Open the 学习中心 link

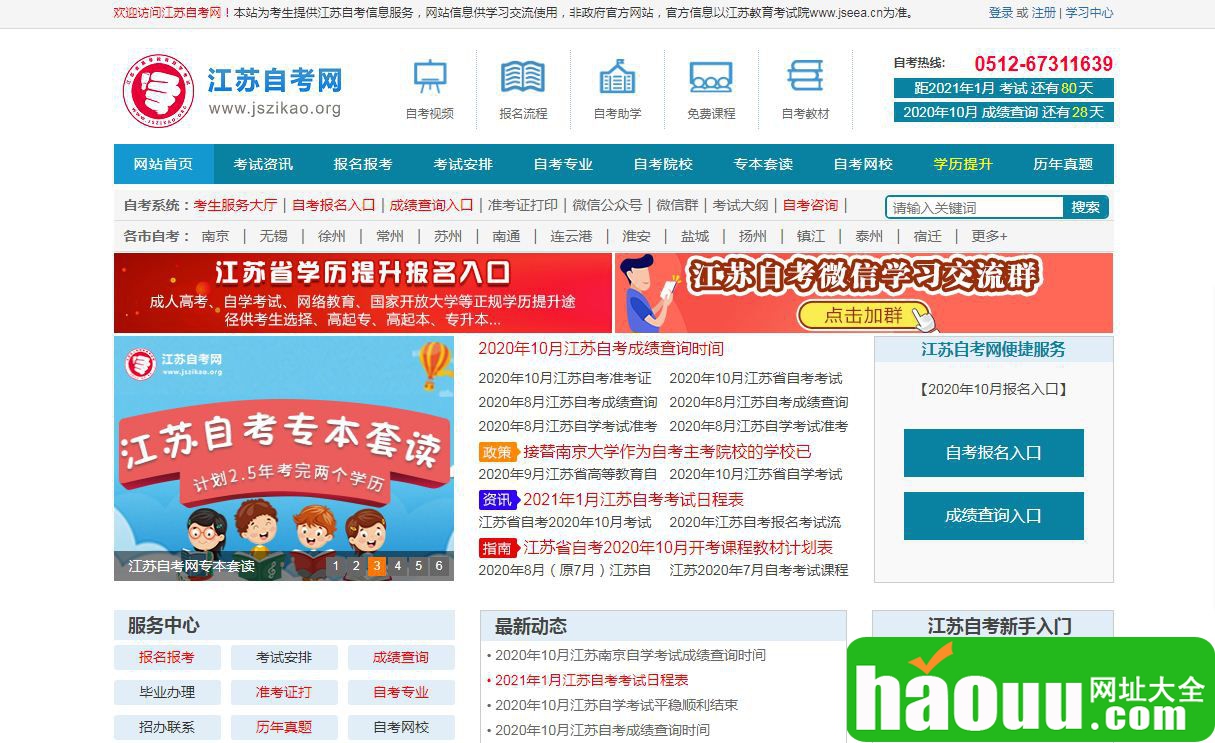click(x=1089, y=13)
